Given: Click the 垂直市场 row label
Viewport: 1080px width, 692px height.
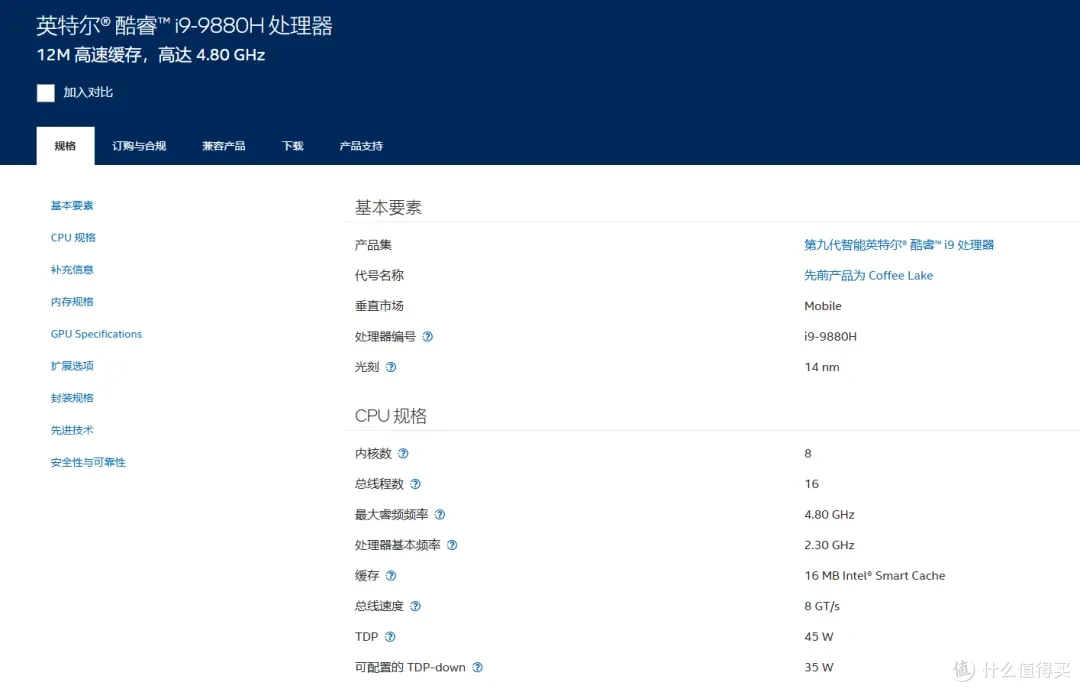Looking at the screenshot, I should 379,306.
